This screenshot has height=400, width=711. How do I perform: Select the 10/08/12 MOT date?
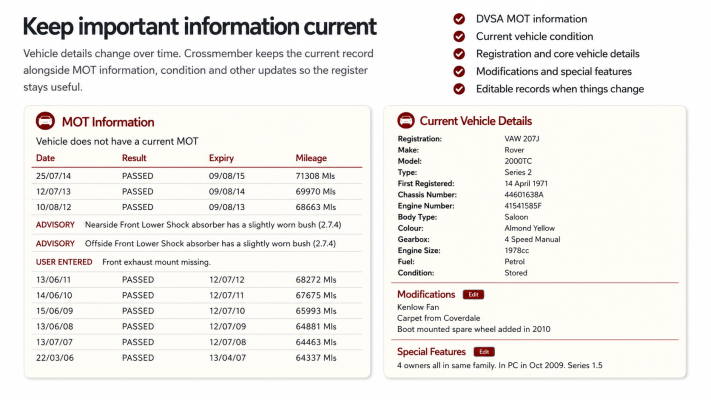tap(54, 207)
